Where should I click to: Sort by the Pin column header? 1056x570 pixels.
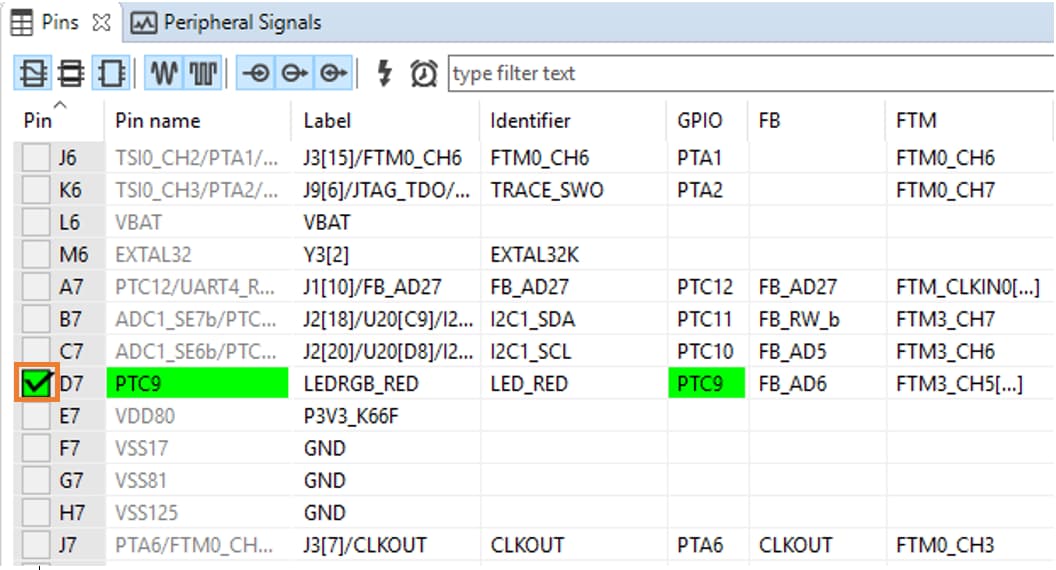(x=40, y=121)
